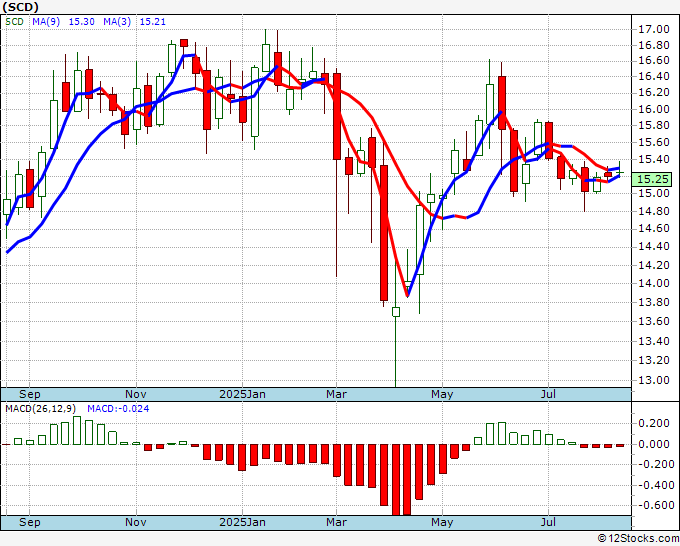Select the green SCD legend label
680x546 pixels.
click(x=14, y=22)
